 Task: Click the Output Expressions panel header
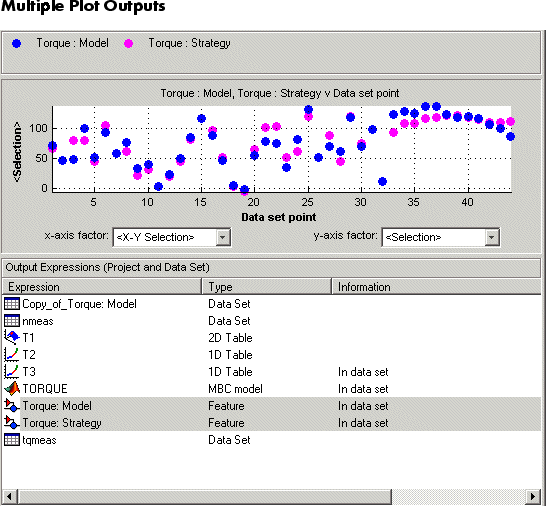[272, 267]
